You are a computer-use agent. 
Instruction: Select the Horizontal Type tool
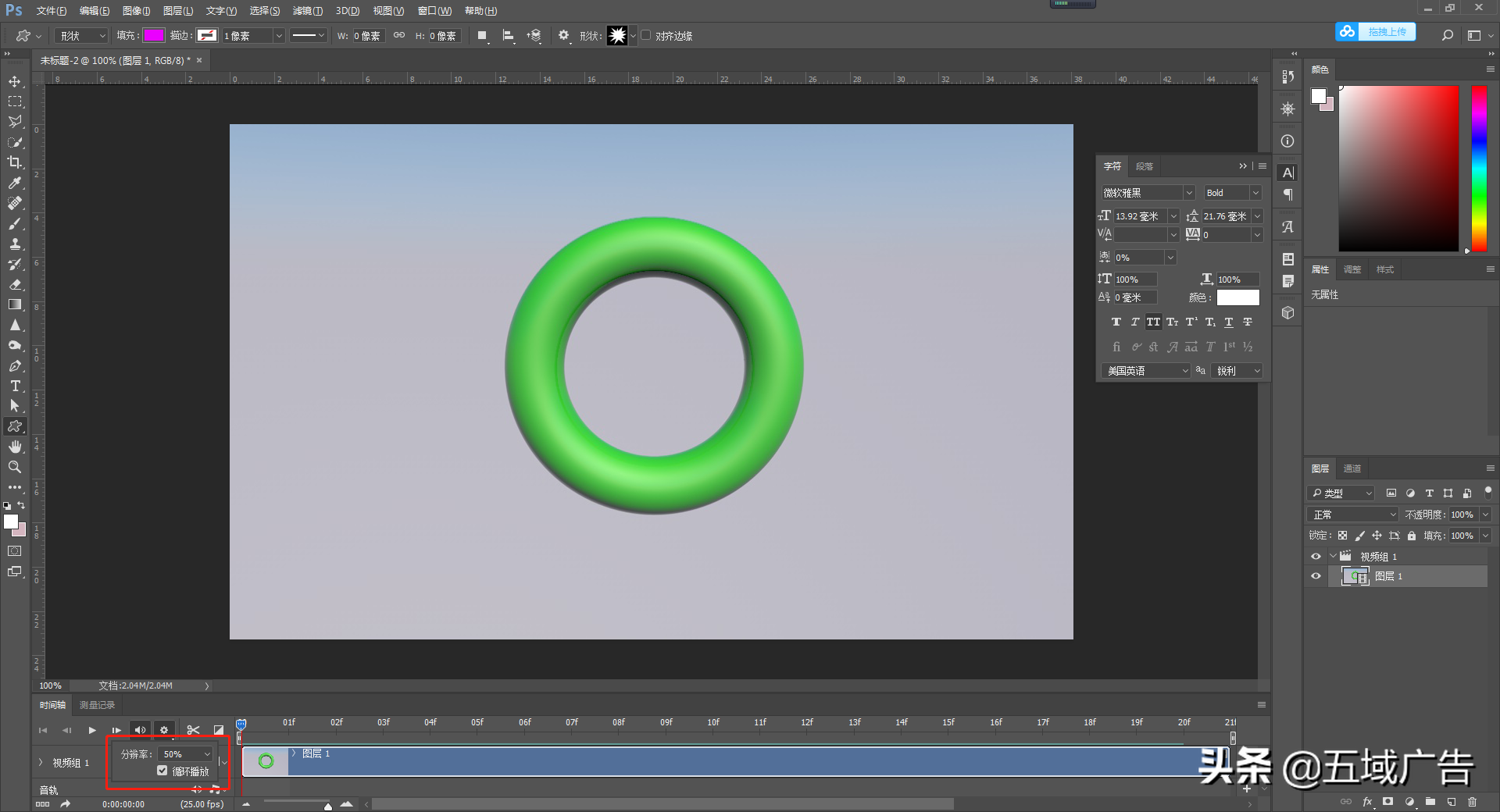point(15,386)
